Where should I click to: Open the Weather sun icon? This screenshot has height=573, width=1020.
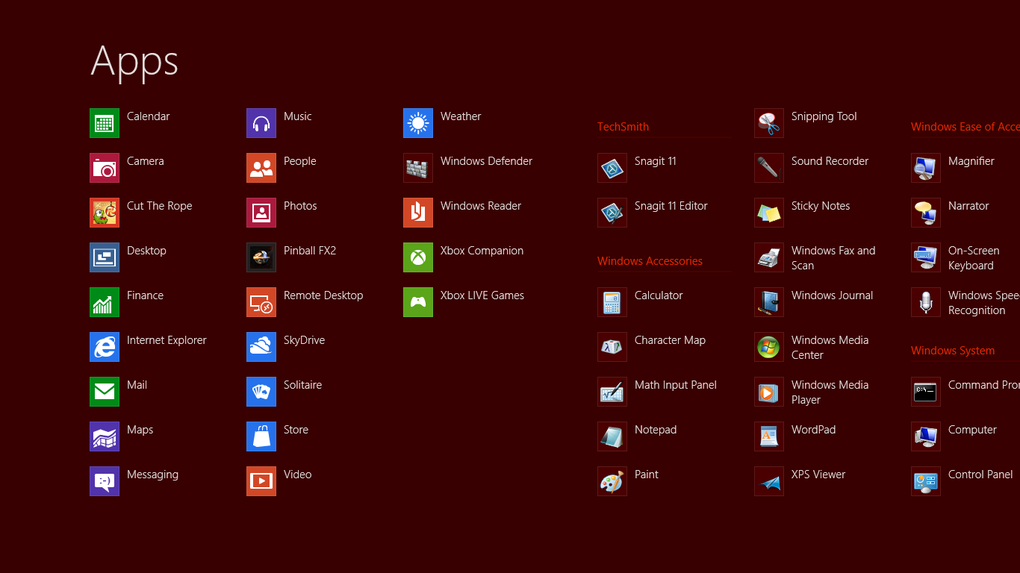tap(418, 123)
